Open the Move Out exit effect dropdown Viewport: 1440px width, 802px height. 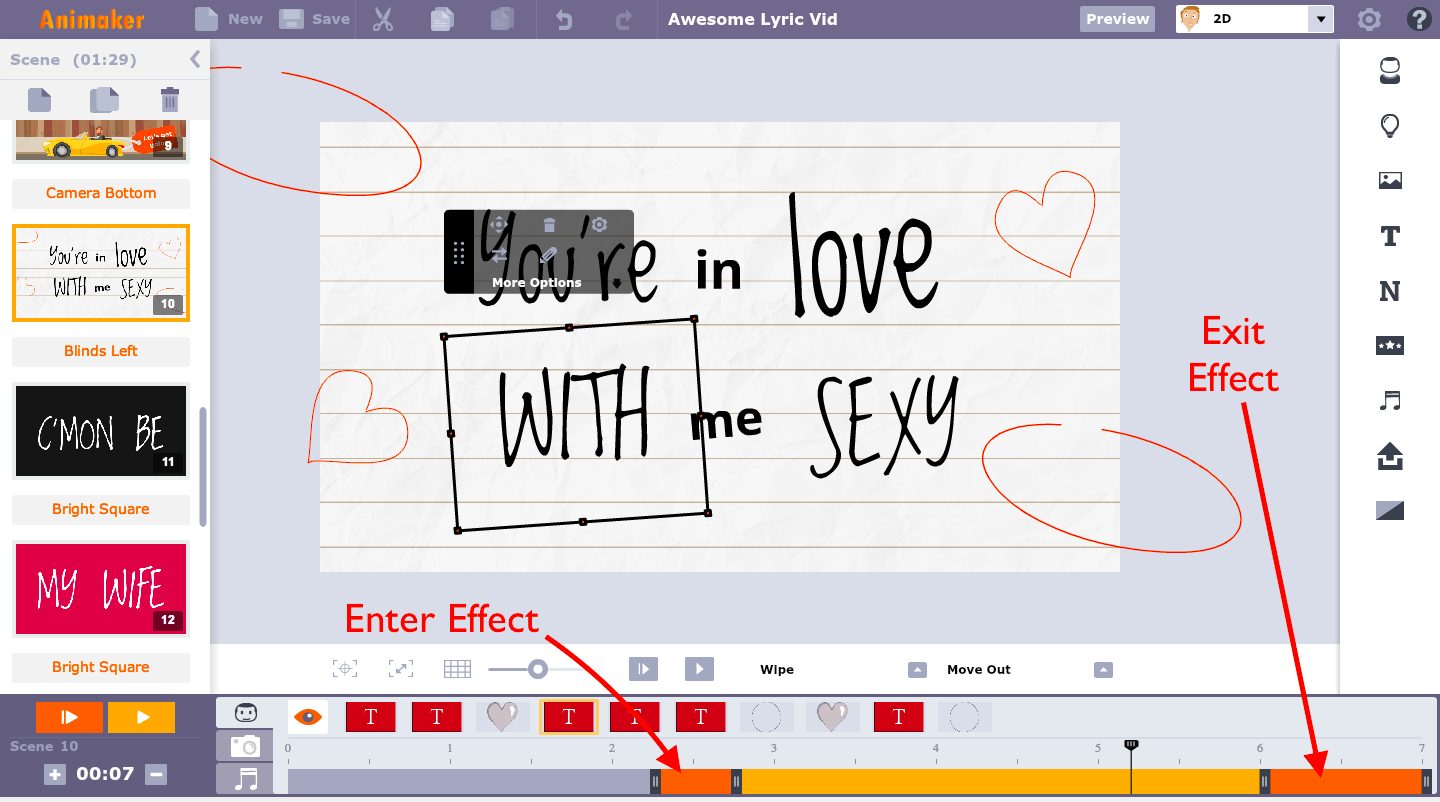(1103, 670)
